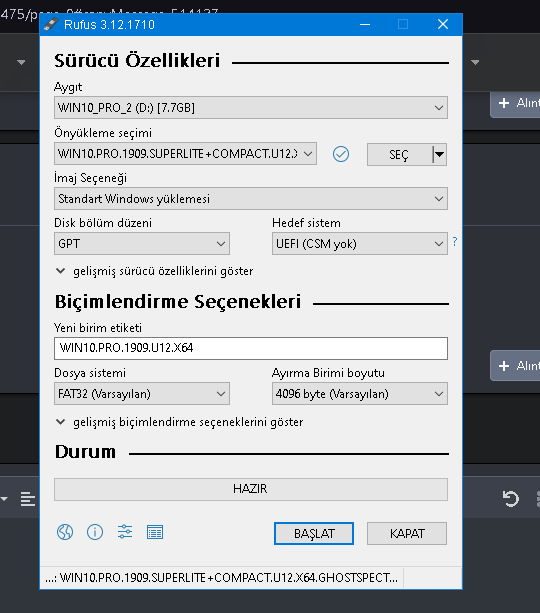The width and height of the screenshot is (540, 613).
Task: Close the Rufus window
Action: (443, 24)
